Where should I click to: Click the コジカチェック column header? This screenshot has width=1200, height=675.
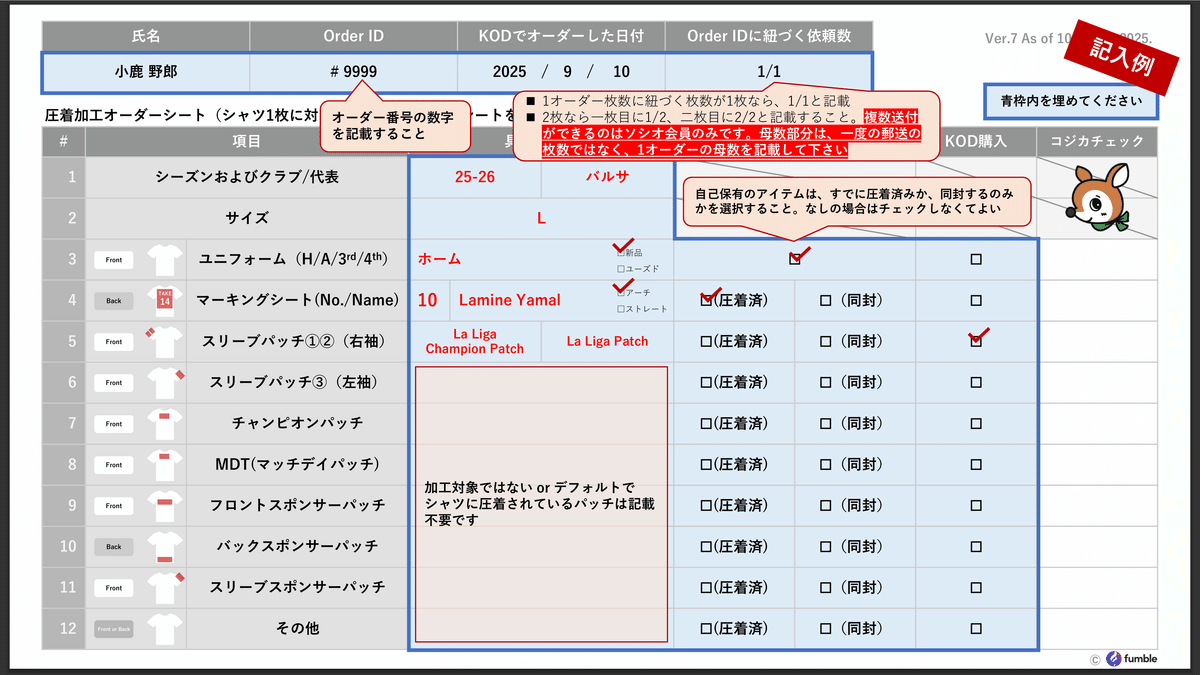pos(1097,142)
